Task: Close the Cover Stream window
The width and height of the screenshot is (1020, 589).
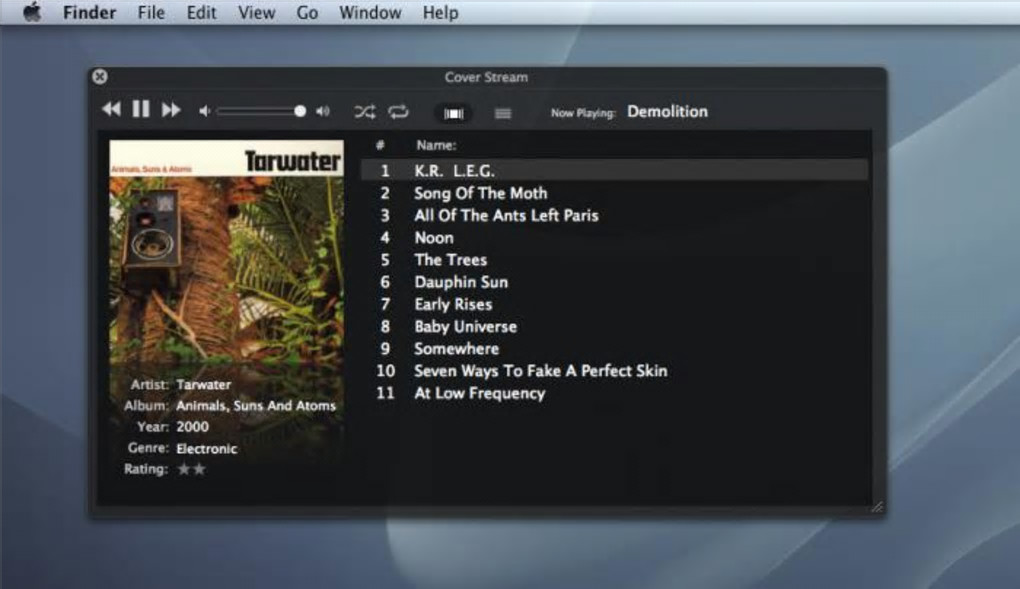Action: click(x=100, y=77)
